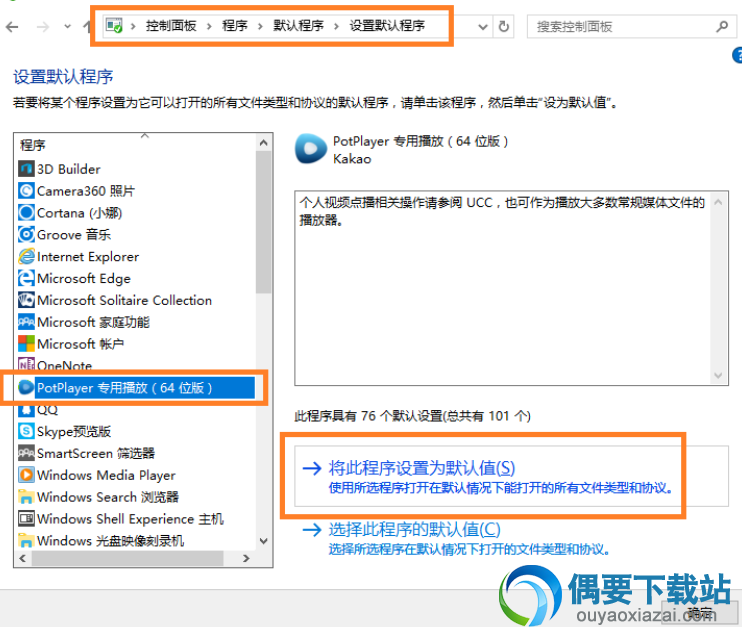Click the Cortana (小娜) icon
742x627 pixels.
pyautogui.click(x=26, y=212)
